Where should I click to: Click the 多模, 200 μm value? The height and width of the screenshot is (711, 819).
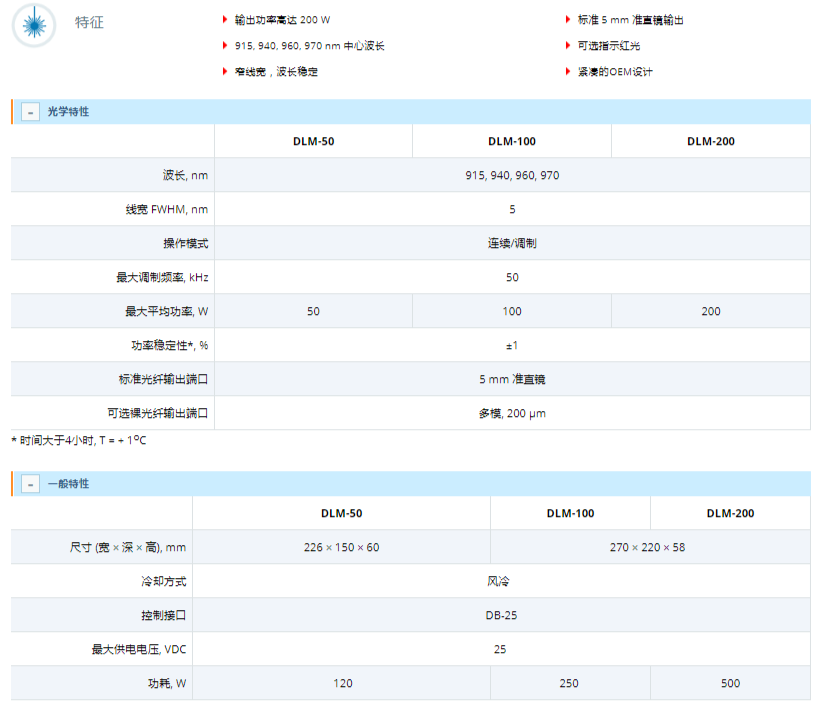(512, 414)
